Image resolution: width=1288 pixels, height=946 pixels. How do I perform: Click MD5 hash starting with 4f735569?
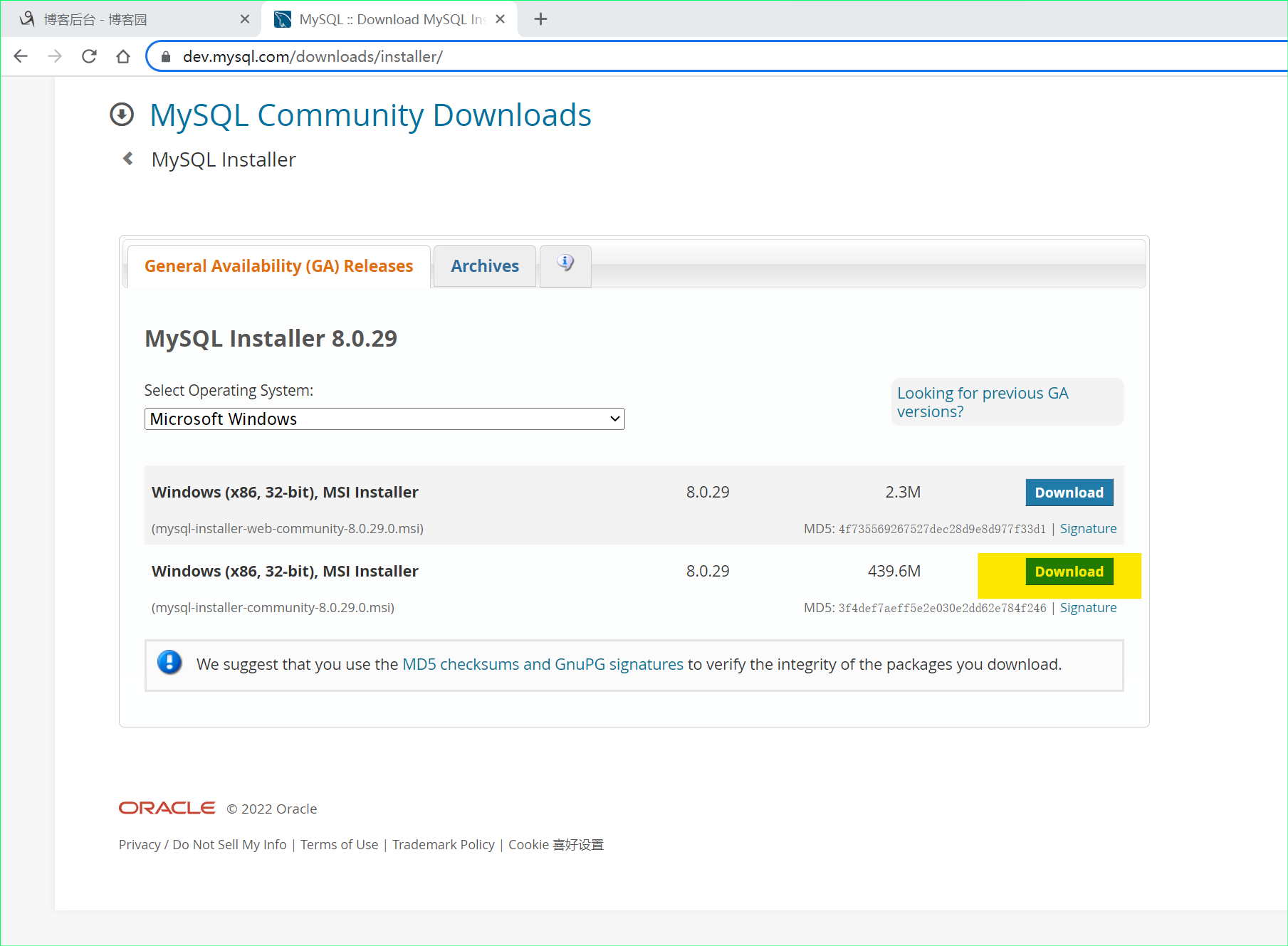[942, 529]
